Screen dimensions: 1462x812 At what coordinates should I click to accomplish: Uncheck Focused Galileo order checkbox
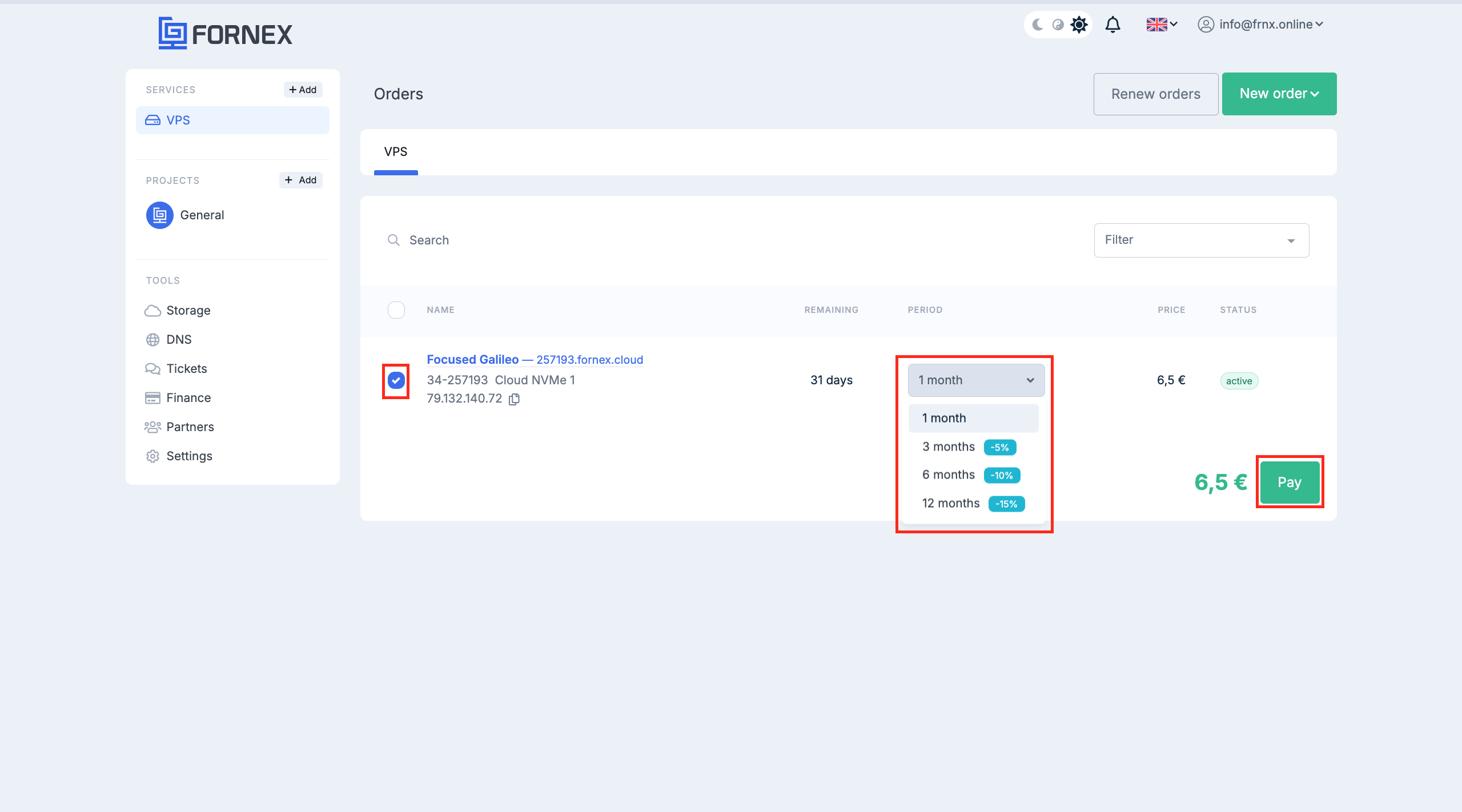click(396, 380)
